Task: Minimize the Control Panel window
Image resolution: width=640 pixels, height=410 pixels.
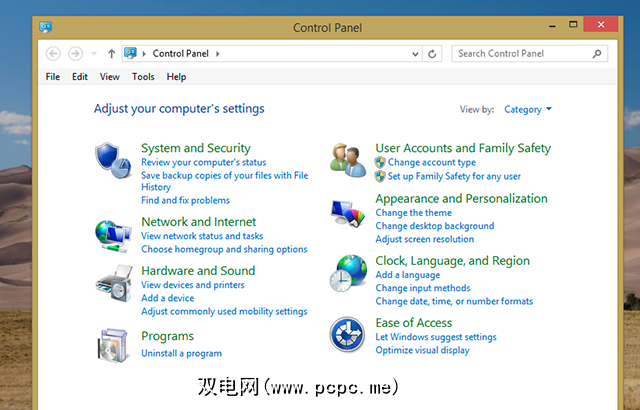Action: tap(552, 27)
